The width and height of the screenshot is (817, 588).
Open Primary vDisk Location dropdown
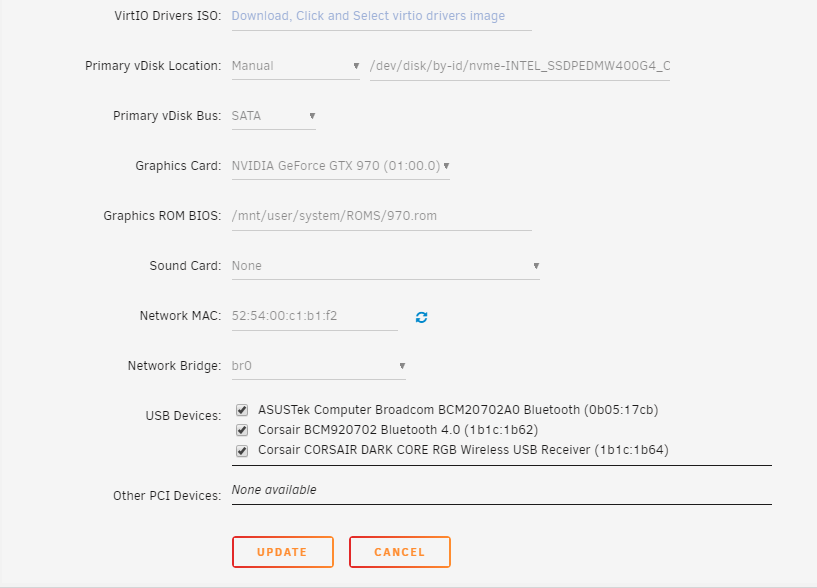pyautogui.click(x=295, y=66)
